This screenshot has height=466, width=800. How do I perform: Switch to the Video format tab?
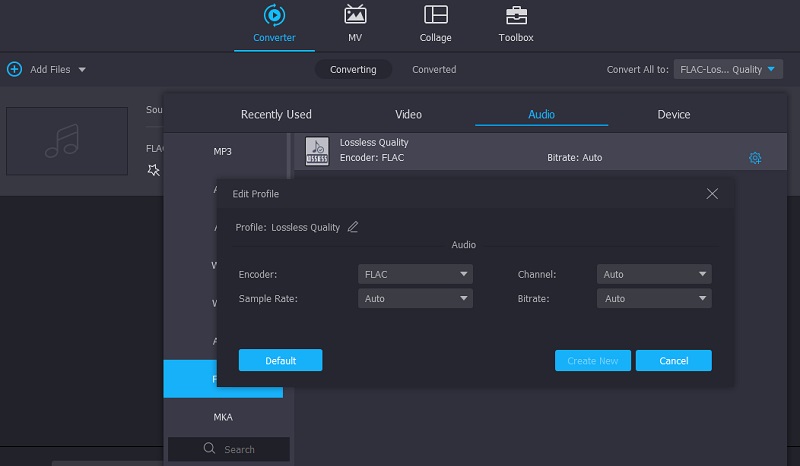[408, 114]
